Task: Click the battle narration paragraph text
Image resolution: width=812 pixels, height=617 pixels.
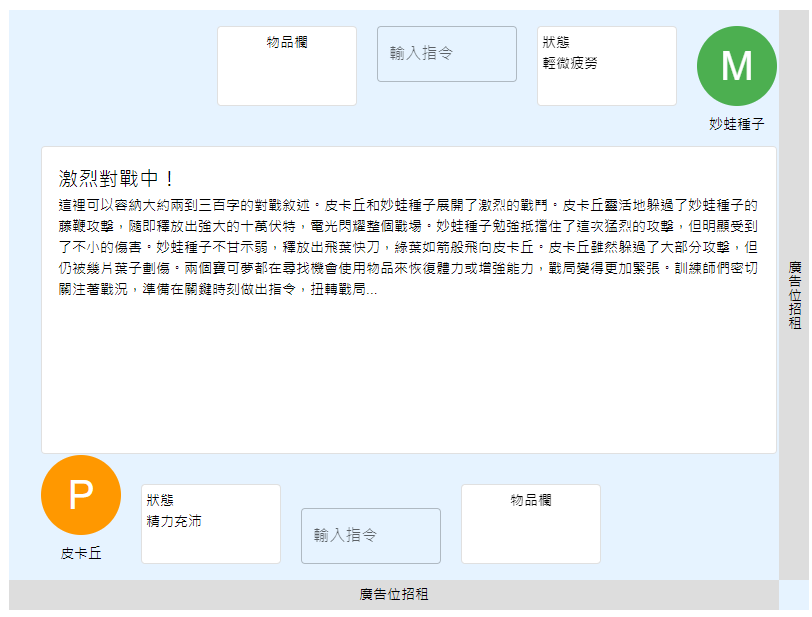Action: 408,247
